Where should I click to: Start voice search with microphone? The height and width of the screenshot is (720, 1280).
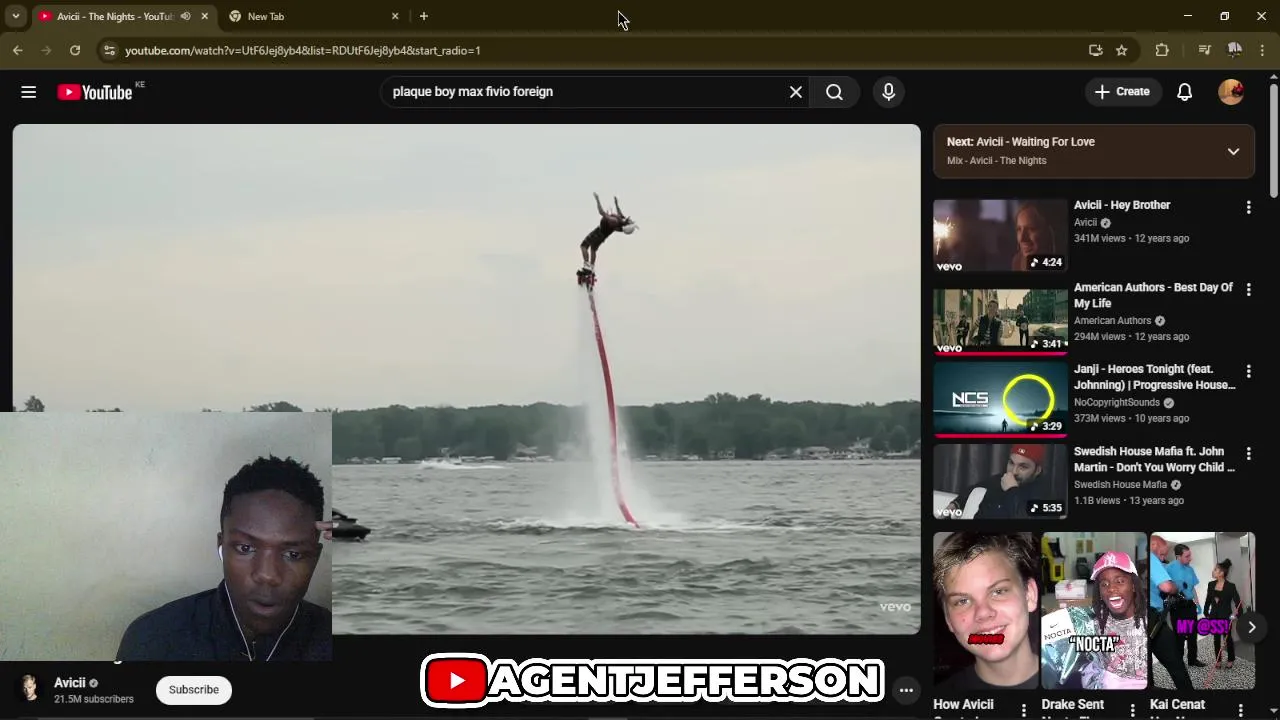[x=889, y=92]
